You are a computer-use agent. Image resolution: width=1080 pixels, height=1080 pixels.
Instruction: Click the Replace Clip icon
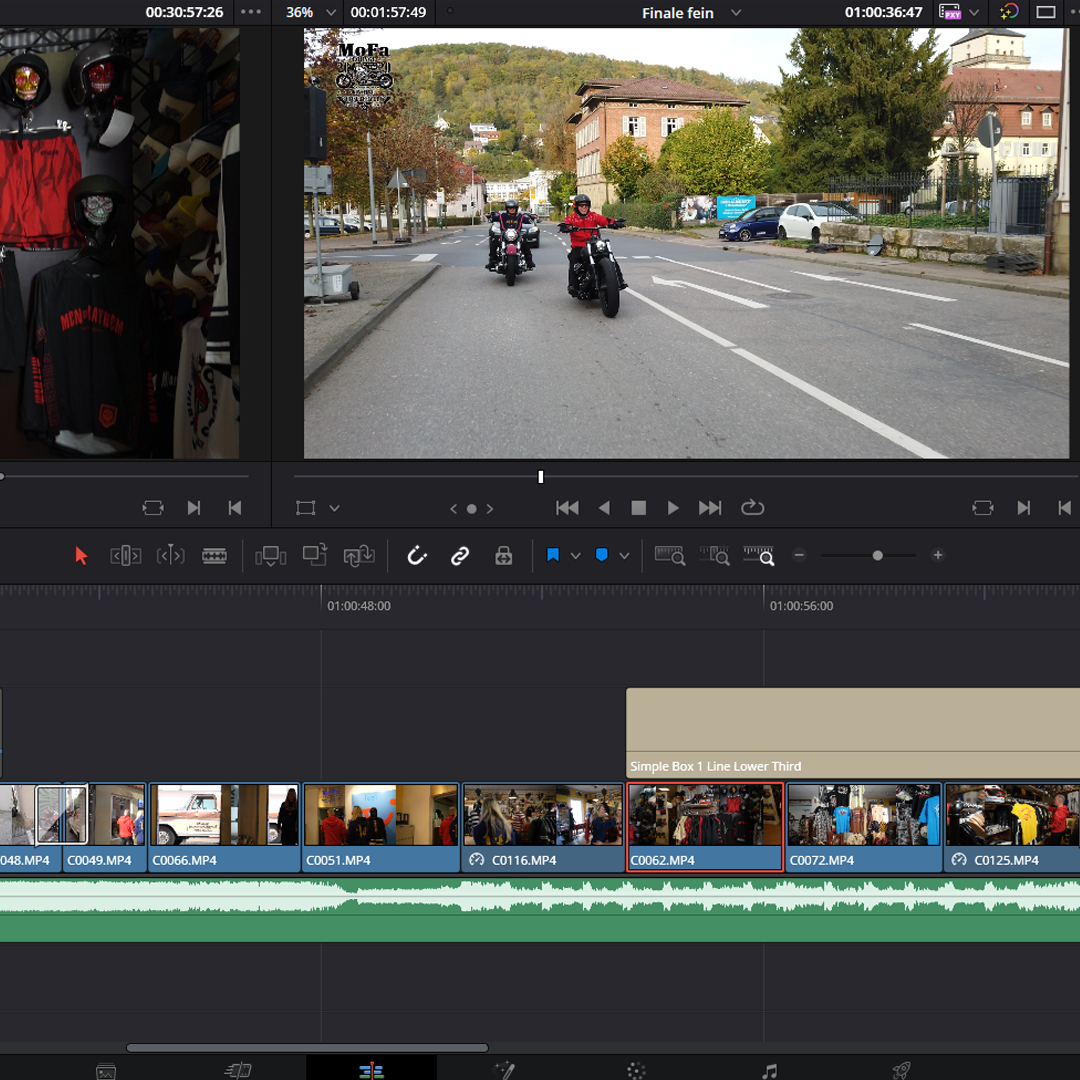click(x=359, y=555)
